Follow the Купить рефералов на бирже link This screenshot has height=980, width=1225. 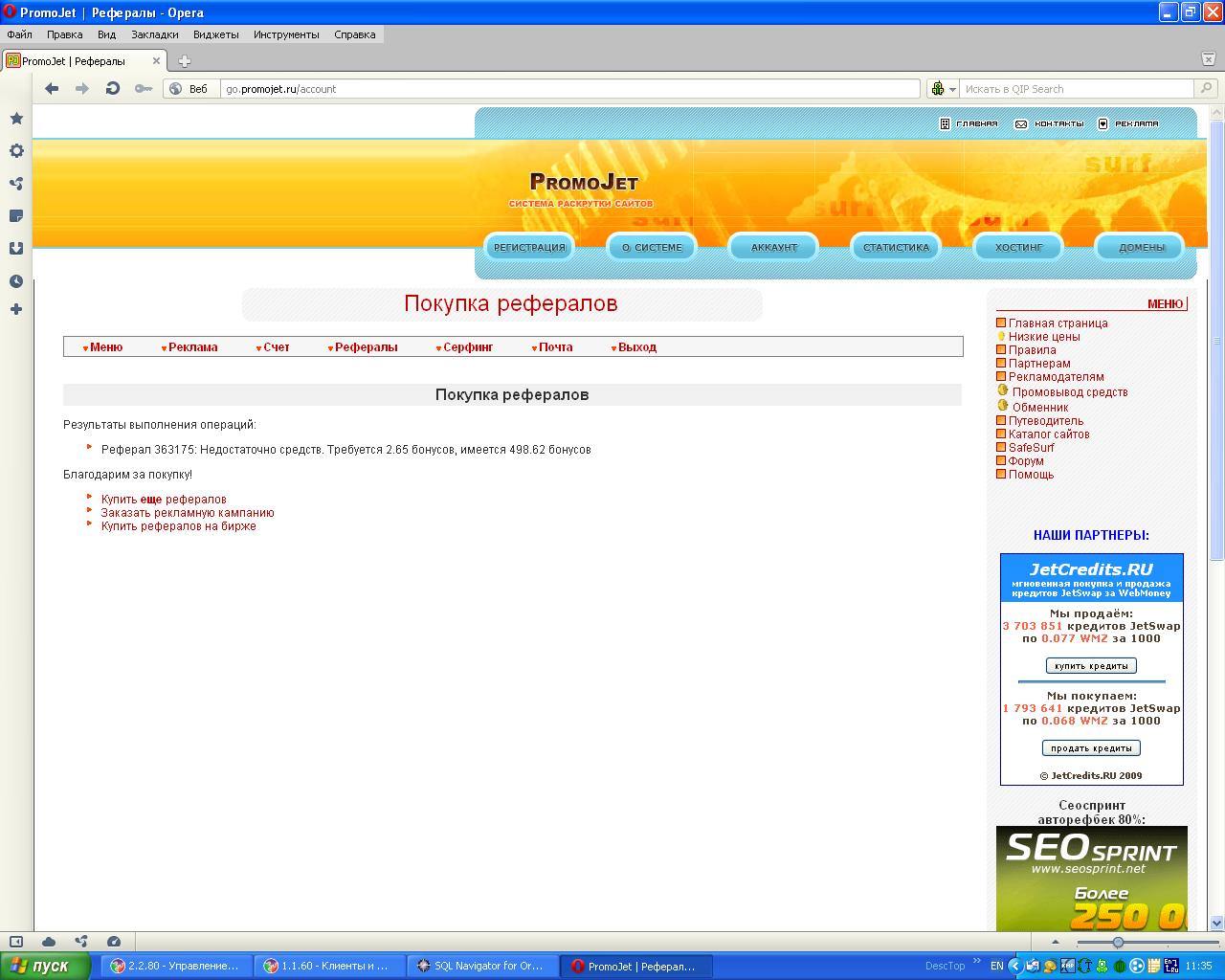[x=179, y=526]
